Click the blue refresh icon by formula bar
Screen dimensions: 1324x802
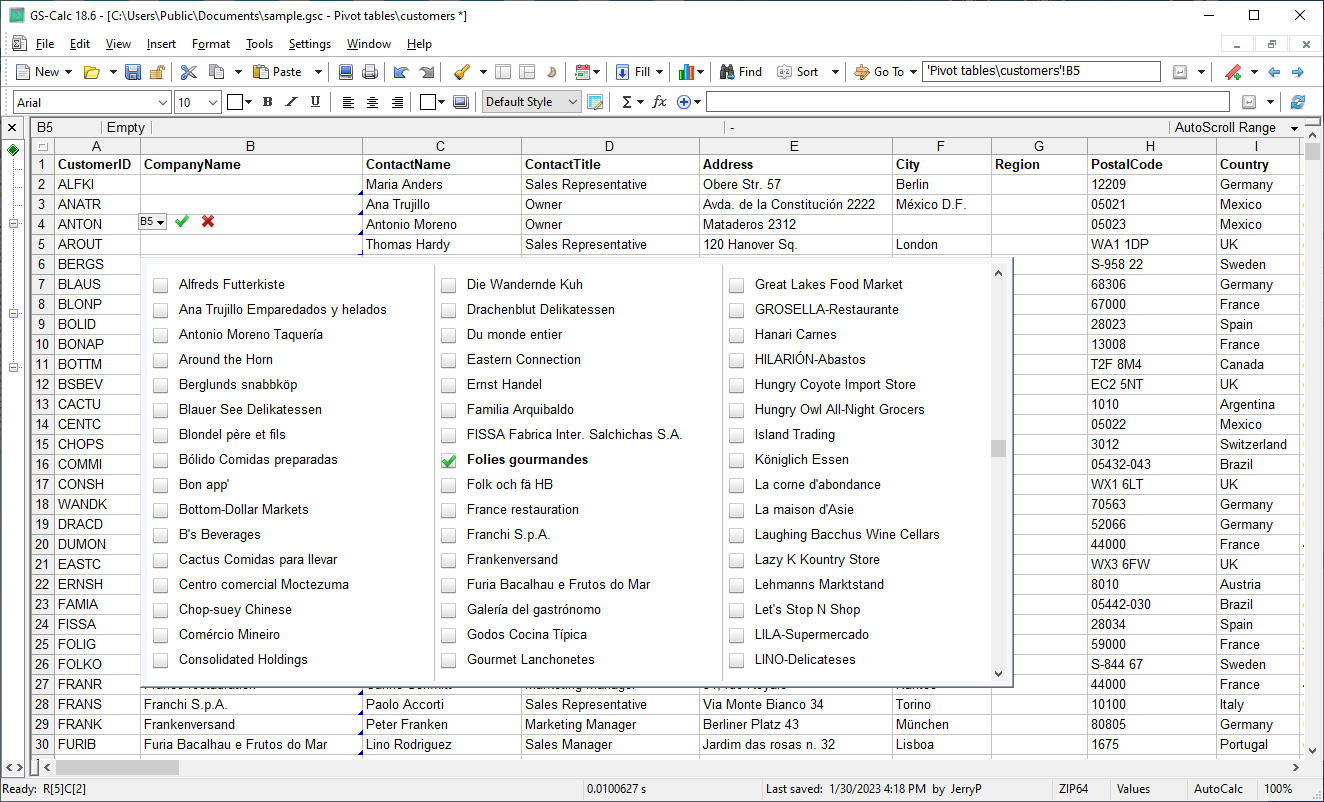[1298, 102]
